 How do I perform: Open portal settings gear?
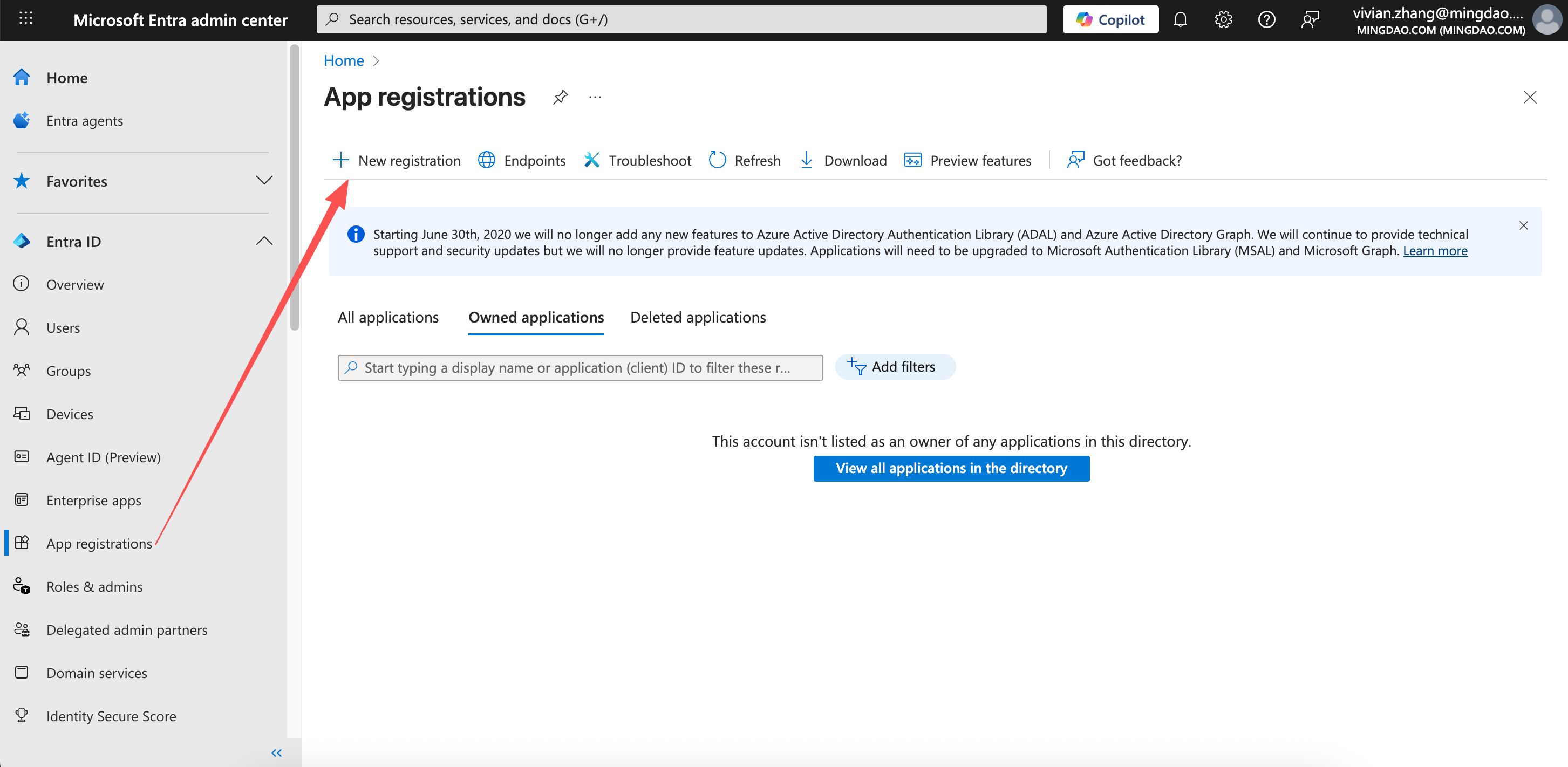[1223, 19]
